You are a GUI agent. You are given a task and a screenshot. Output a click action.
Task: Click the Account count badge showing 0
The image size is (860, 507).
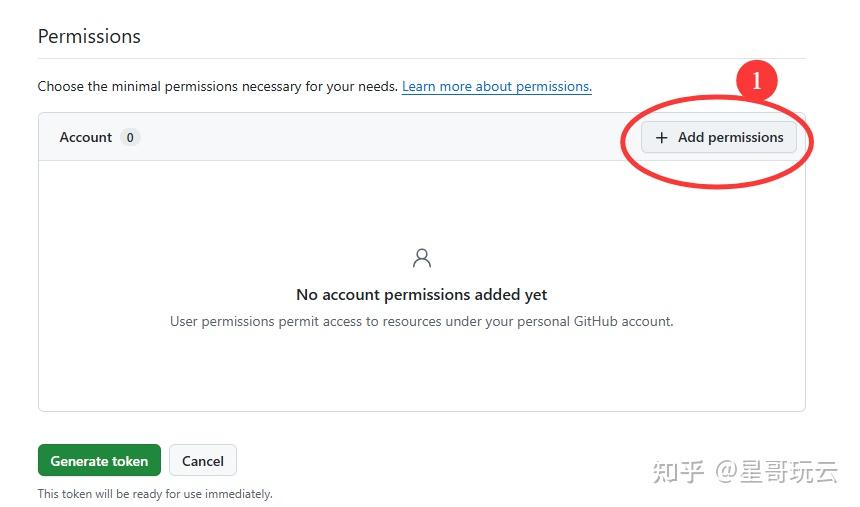tap(130, 138)
